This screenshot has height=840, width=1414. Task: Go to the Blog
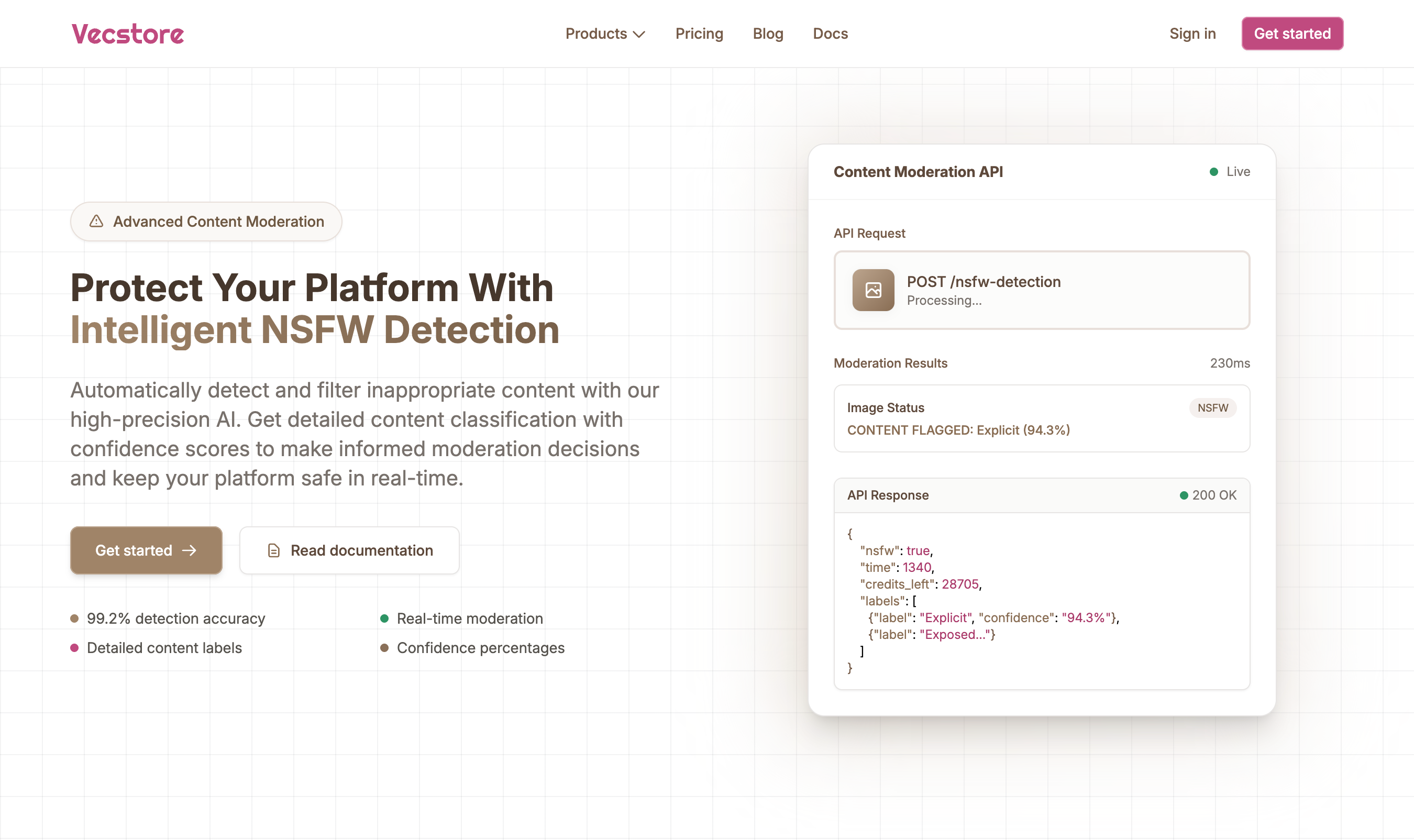(x=768, y=34)
